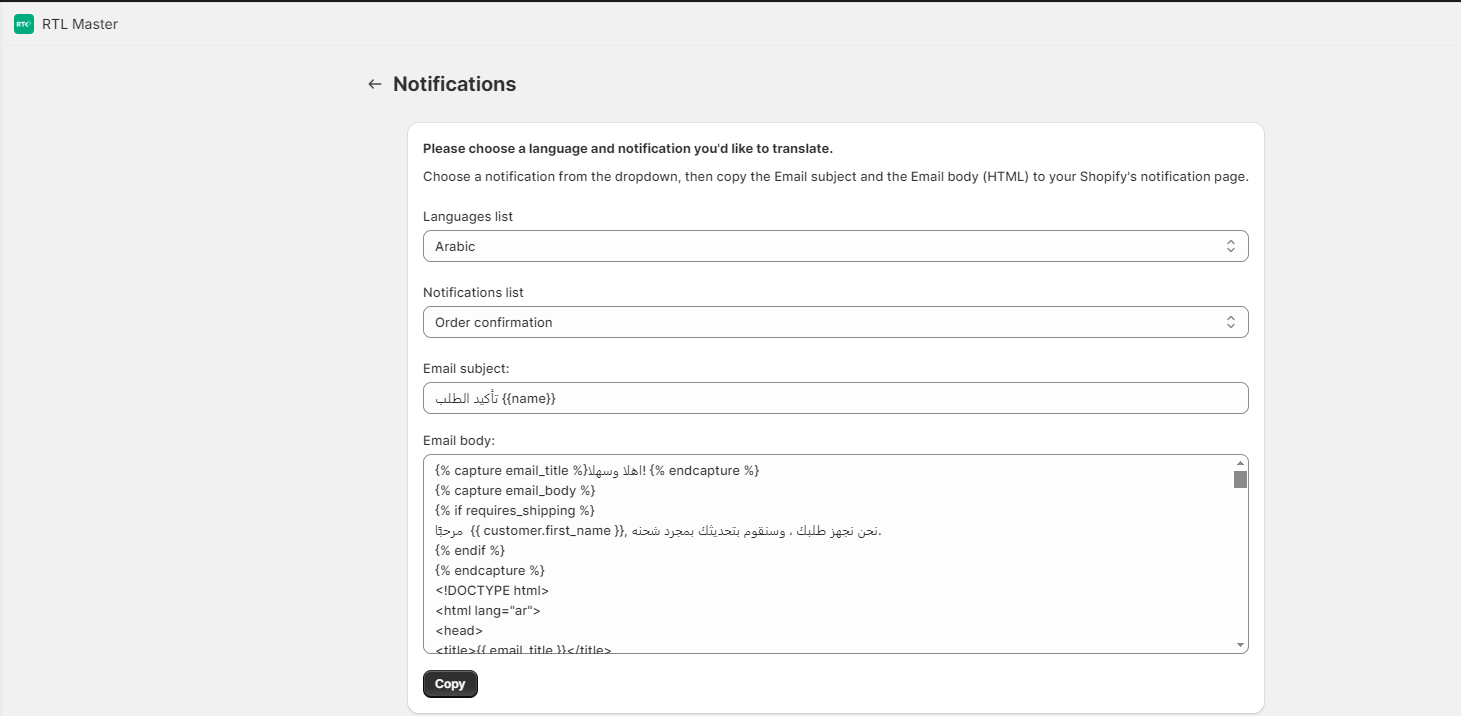Screen dimensions: 1461x716
Task: Click the "Notifications list" label
Action: click(x=473, y=292)
